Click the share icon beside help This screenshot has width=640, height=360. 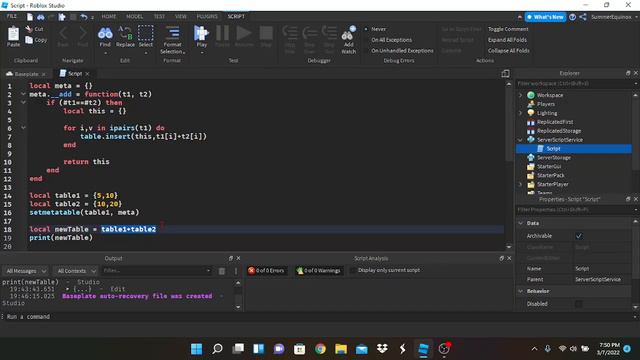click(583, 17)
